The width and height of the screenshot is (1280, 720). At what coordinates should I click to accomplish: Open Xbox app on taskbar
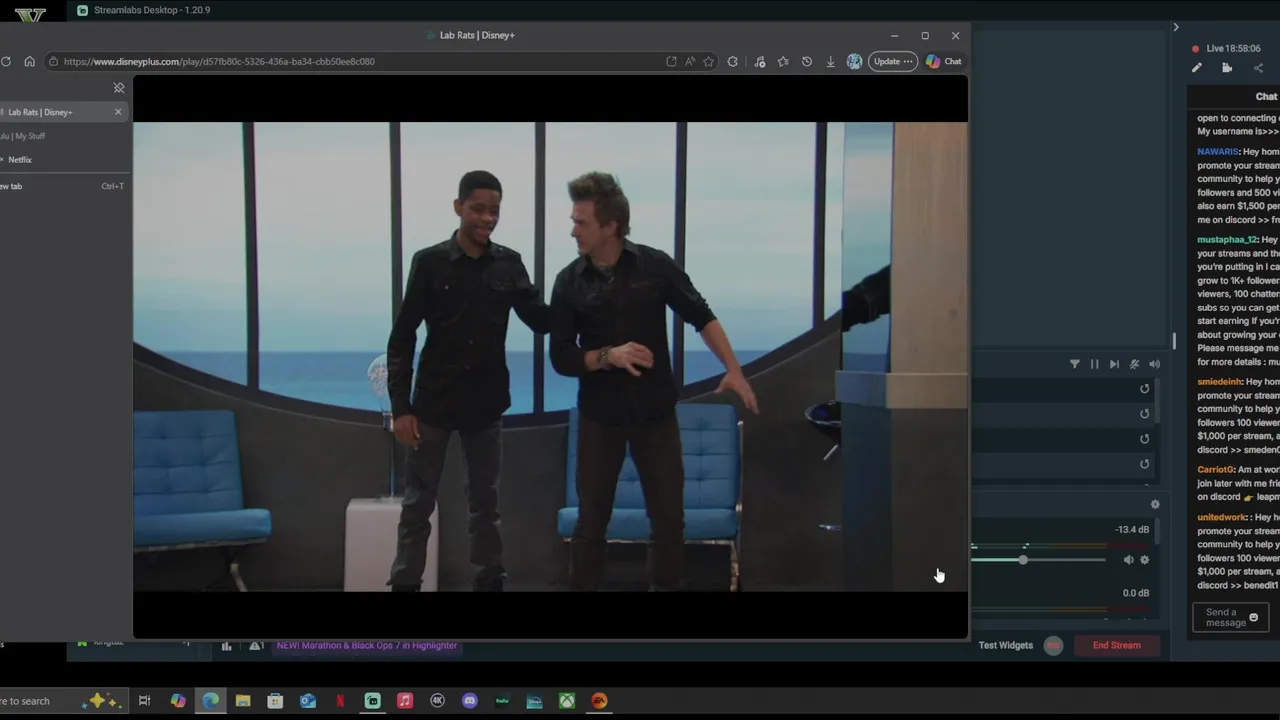(x=567, y=701)
